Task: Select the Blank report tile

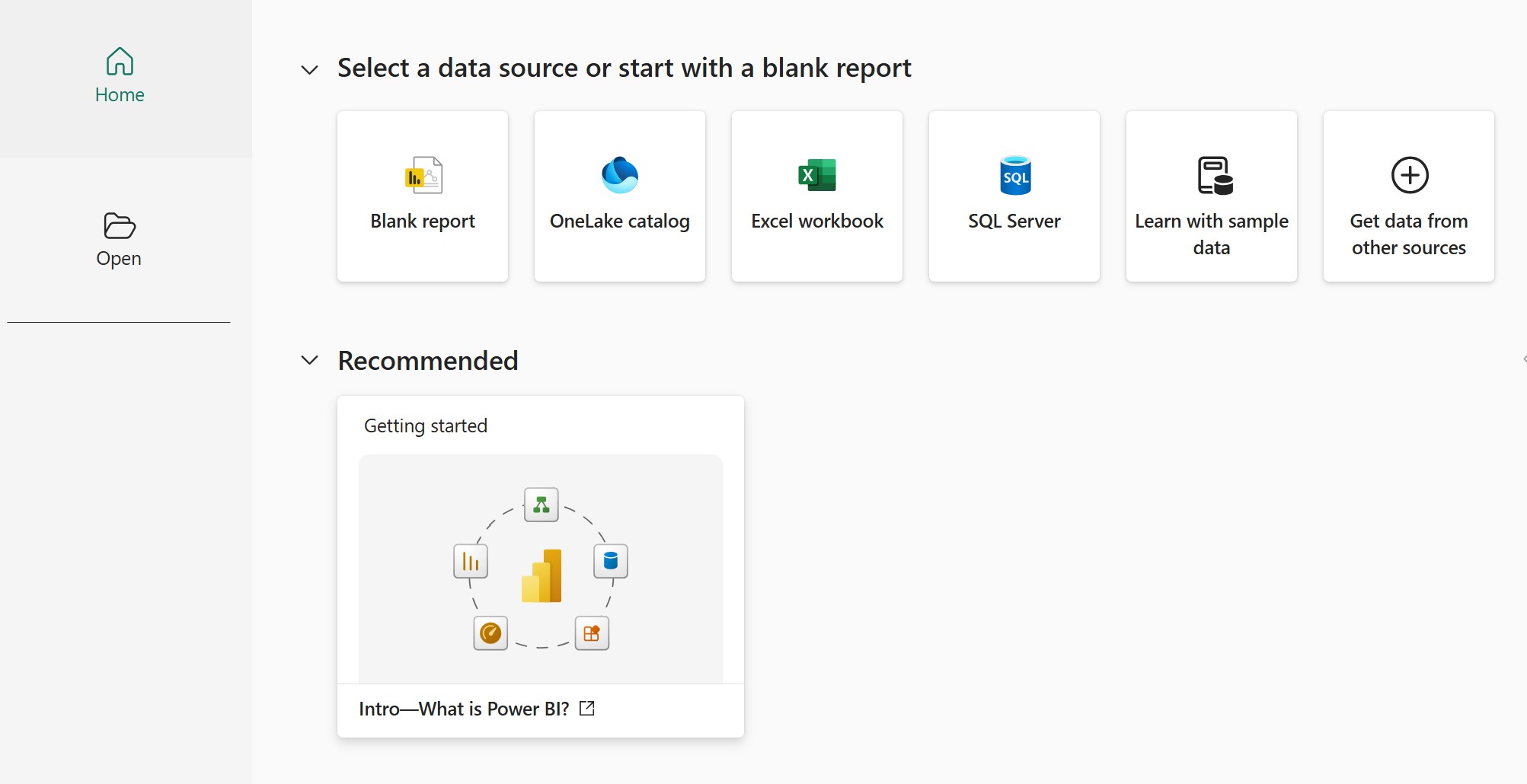Action: 422,196
